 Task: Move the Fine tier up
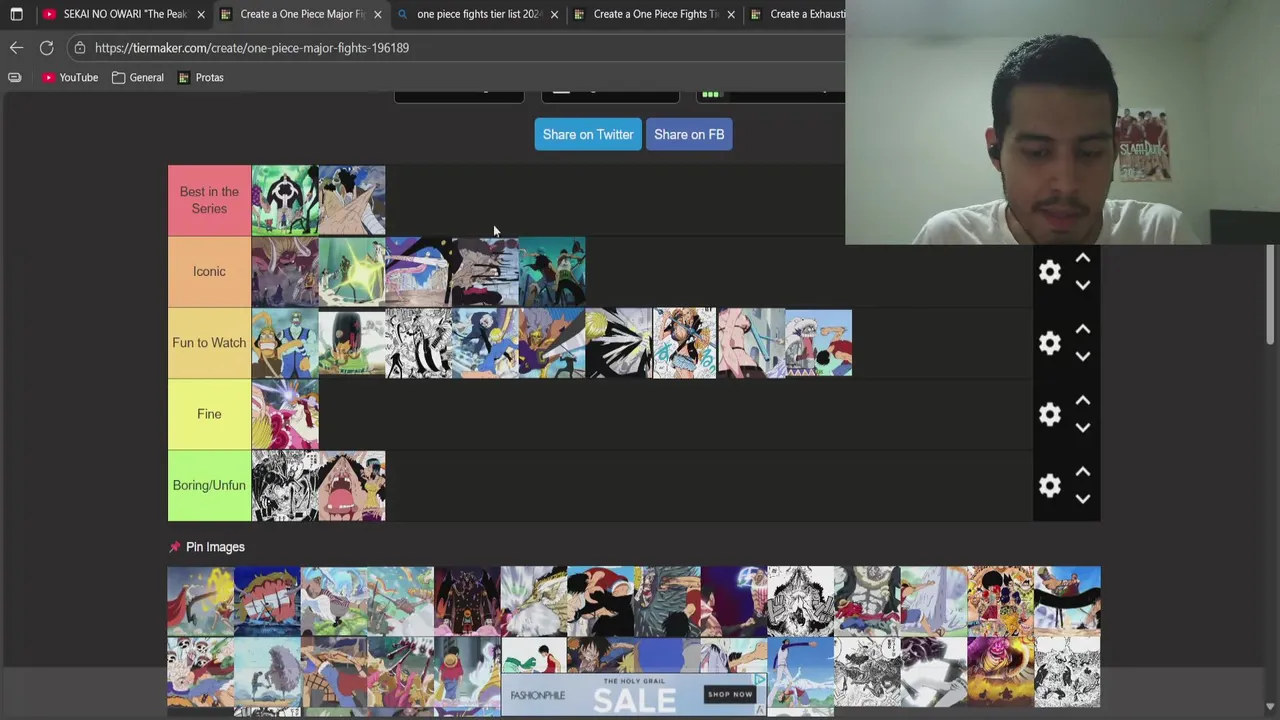1083,400
